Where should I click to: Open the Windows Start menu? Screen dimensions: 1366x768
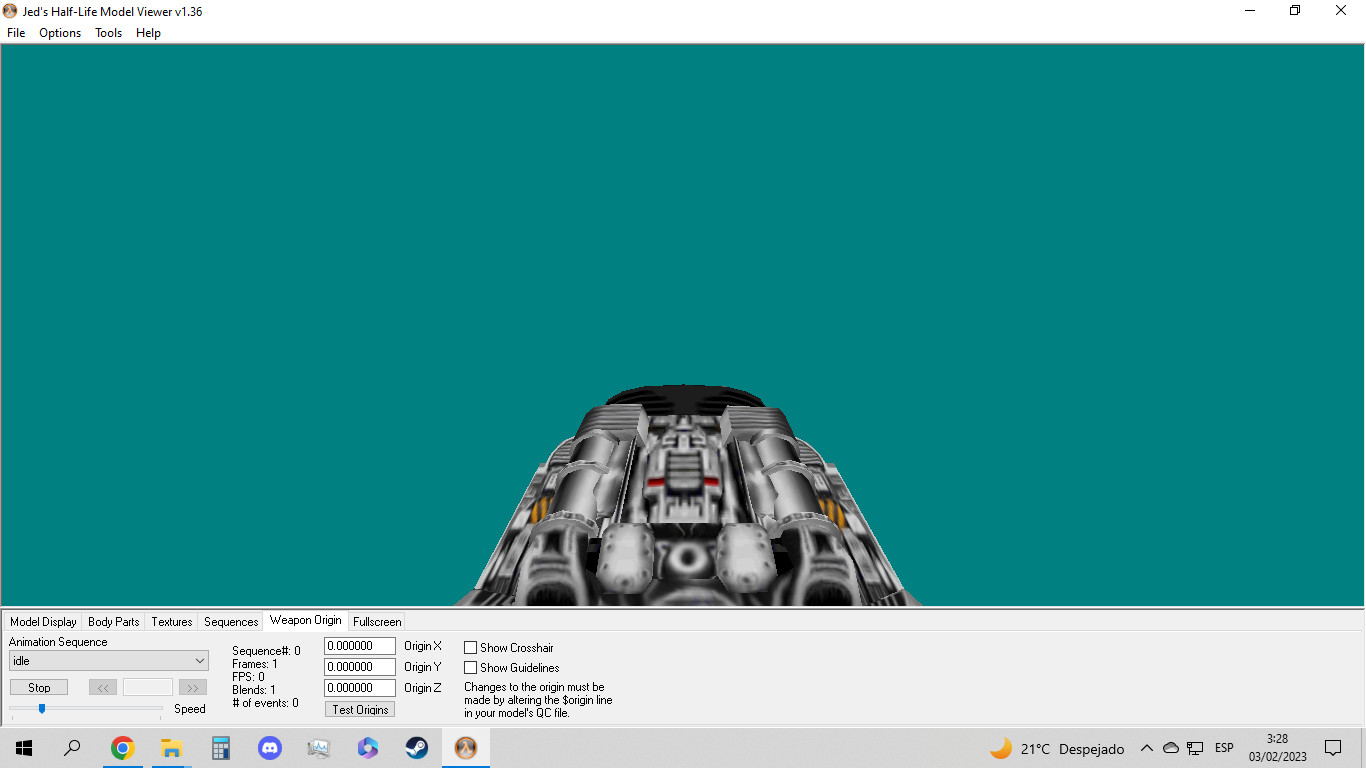(x=24, y=748)
